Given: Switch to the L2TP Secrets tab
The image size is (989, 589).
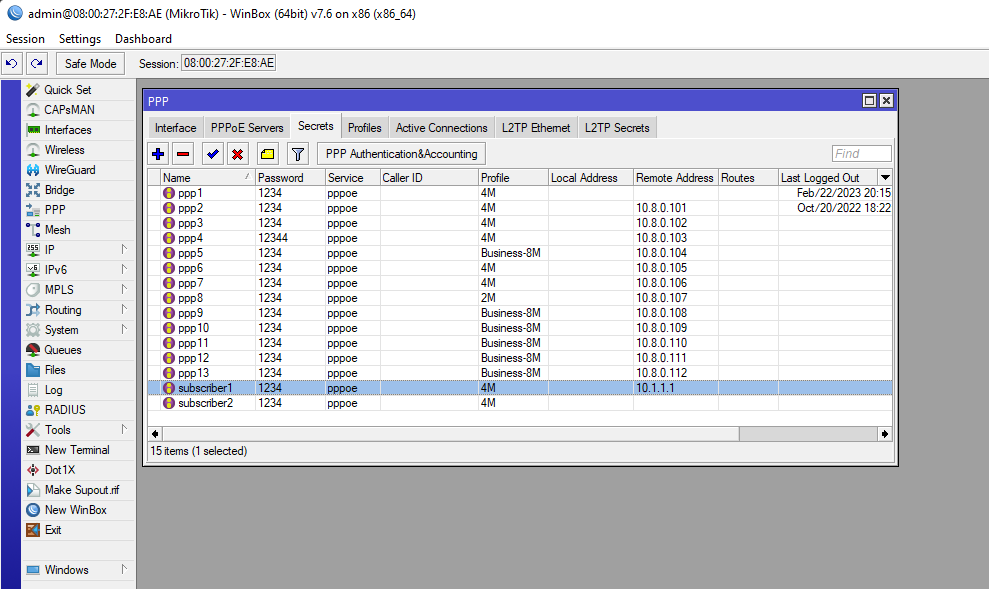Looking at the screenshot, I should [x=617, y=128].
